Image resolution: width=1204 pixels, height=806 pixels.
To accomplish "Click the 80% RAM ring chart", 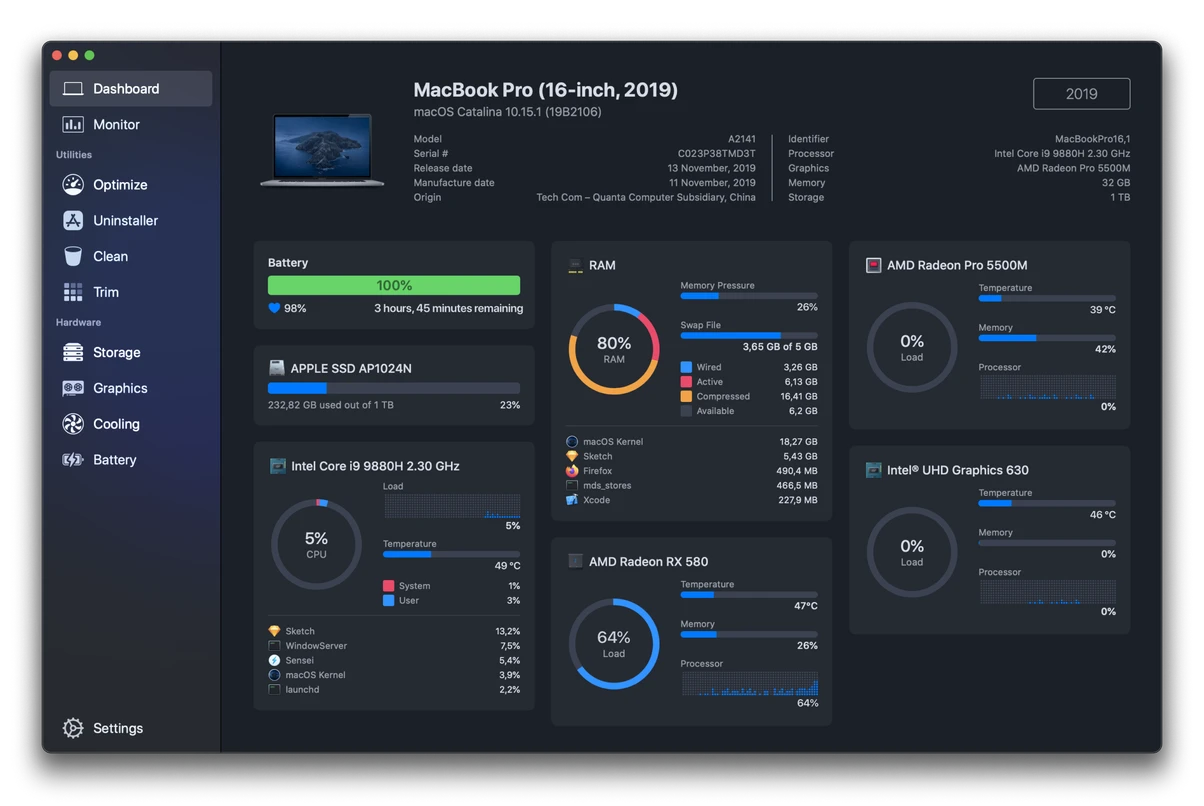I will coord(614,349).
